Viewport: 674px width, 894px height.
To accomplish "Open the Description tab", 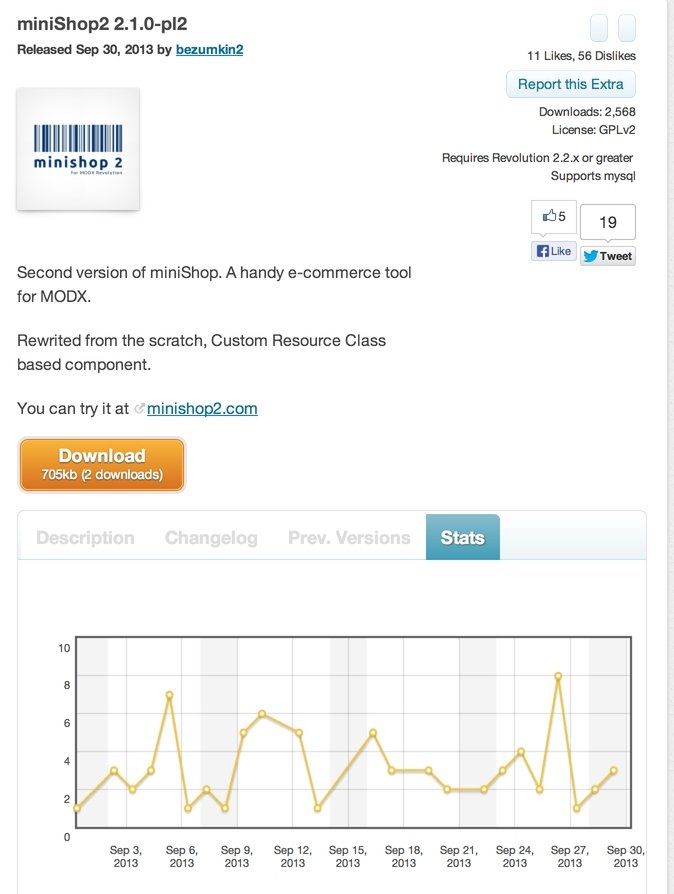I will [x=85, y=538].
